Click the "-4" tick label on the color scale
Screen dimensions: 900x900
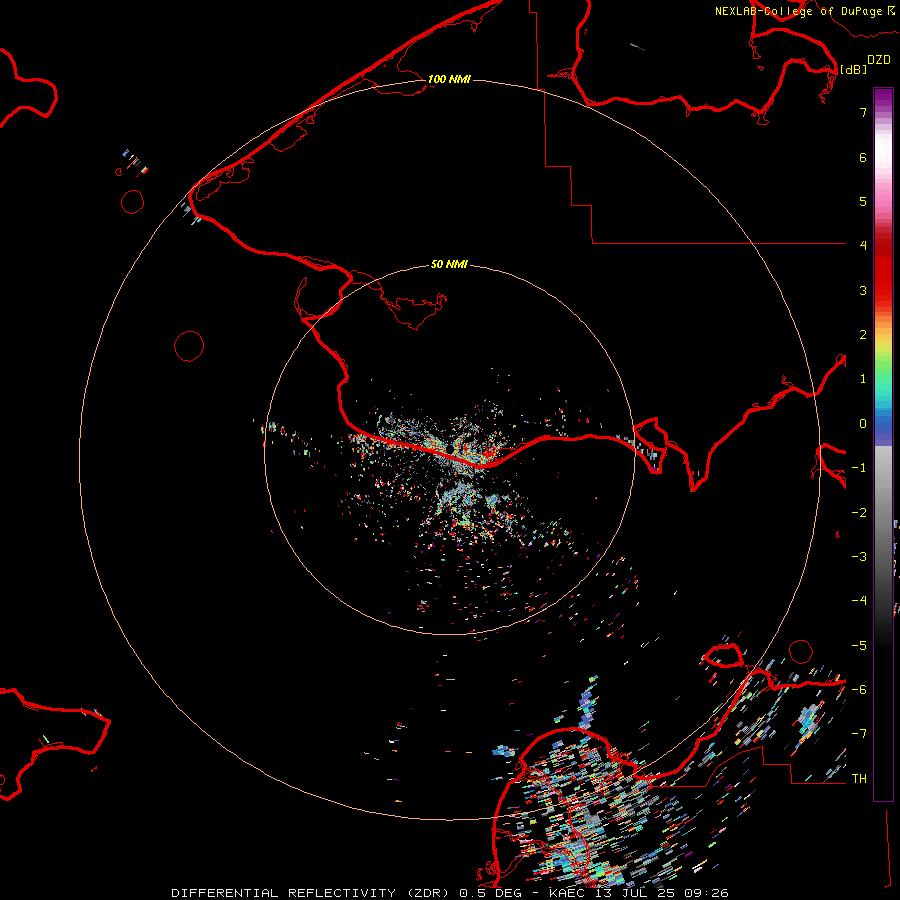[x=859, y=601]
